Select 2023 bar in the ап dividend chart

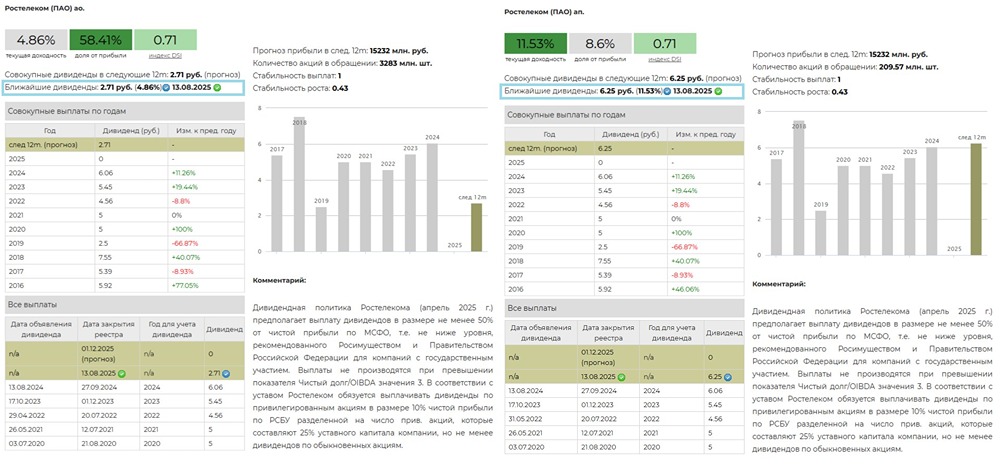[909, 207]
